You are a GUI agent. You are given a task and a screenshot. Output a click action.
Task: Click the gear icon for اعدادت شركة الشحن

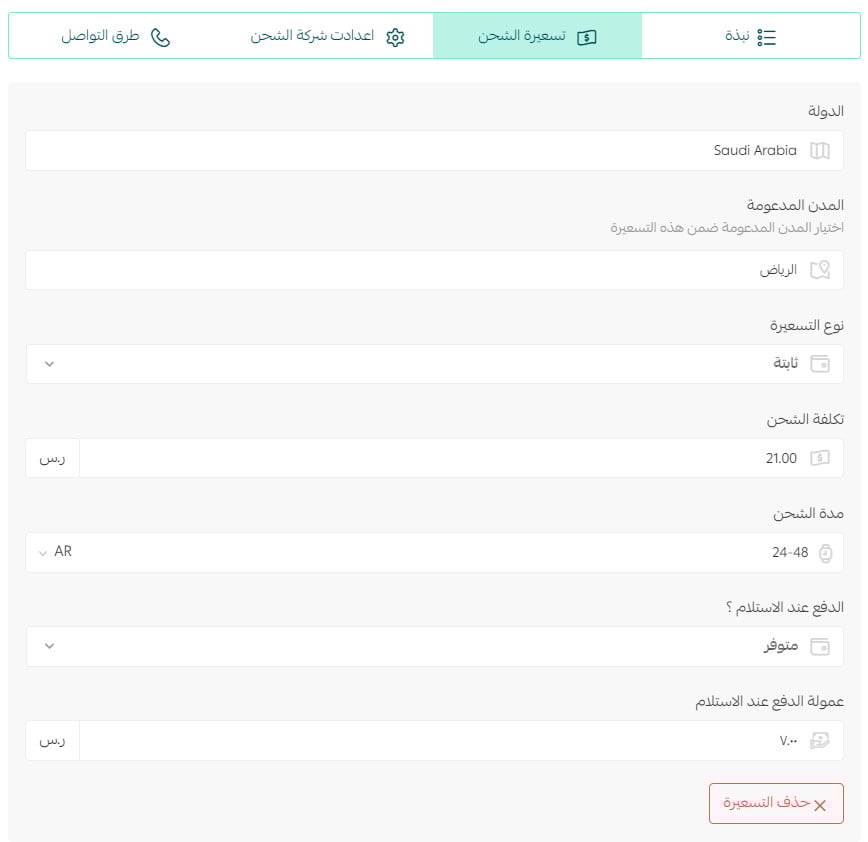click(395, 37)
